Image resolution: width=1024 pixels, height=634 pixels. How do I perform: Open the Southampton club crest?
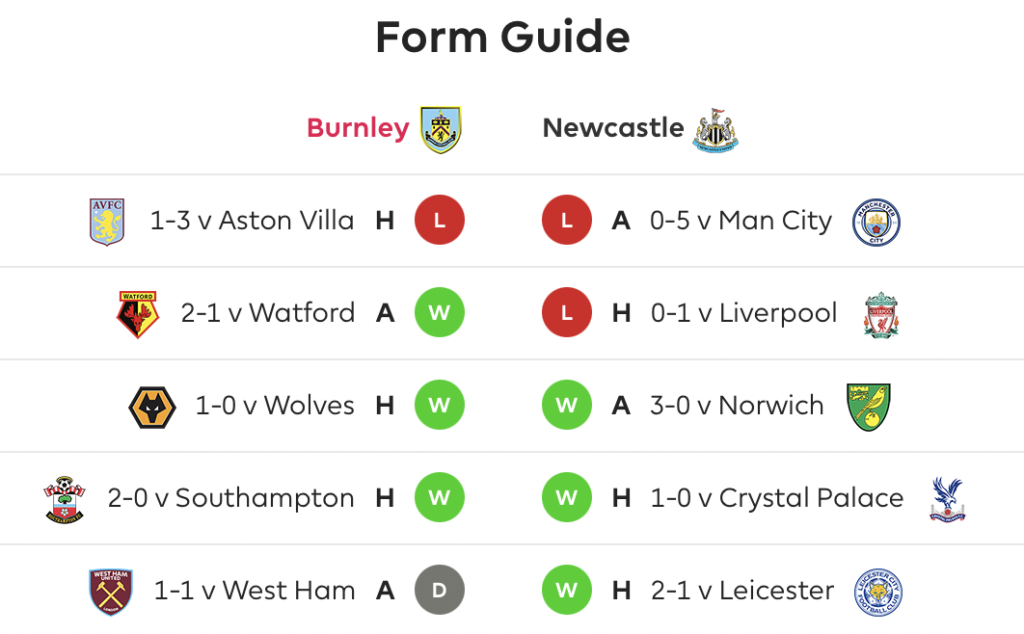65,499
